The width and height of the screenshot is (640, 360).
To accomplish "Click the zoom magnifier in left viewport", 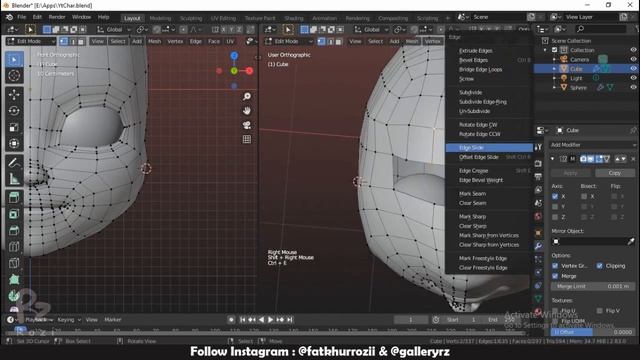I will (x=247, y=96).
